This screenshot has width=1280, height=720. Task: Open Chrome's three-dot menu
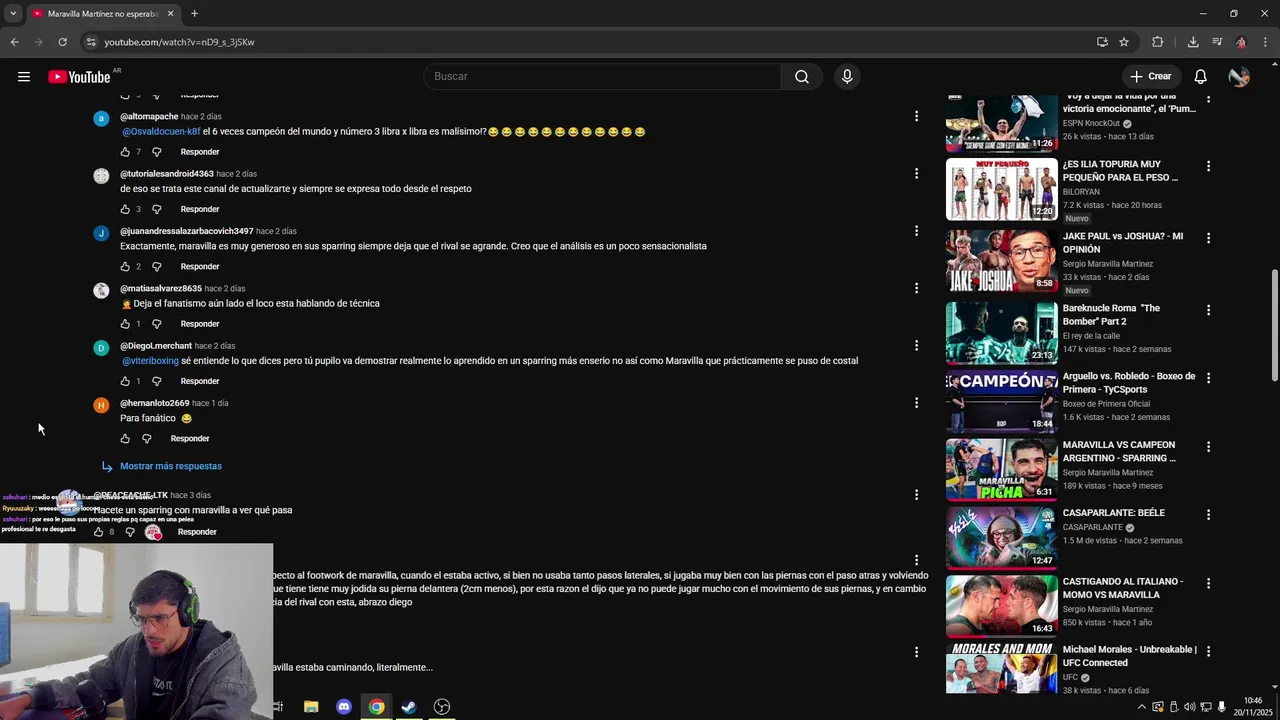point(1265,42)
